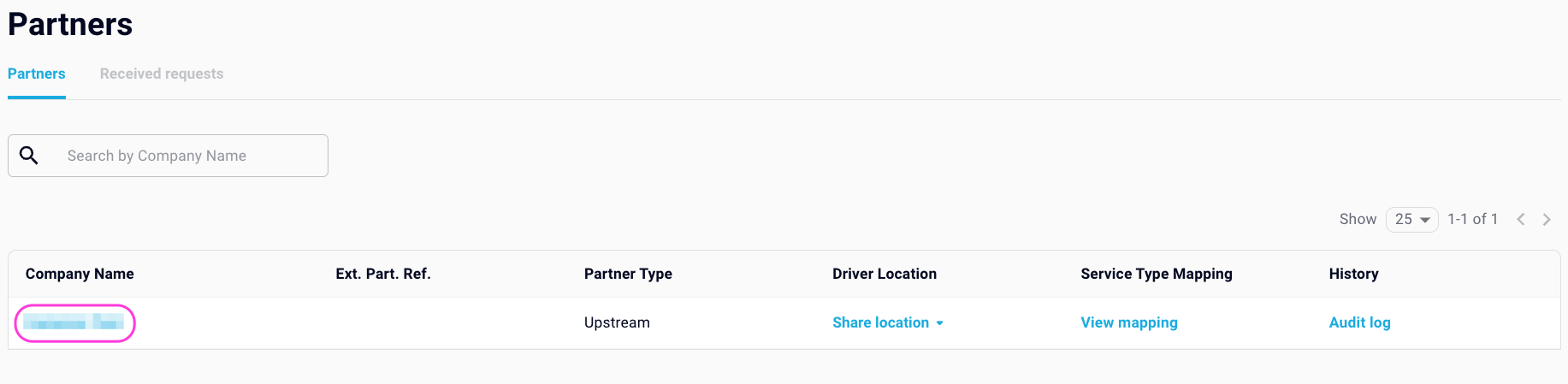Switch to the Received requests tab
Viewport: 1568px width, 384px height.
coord(162,74)
